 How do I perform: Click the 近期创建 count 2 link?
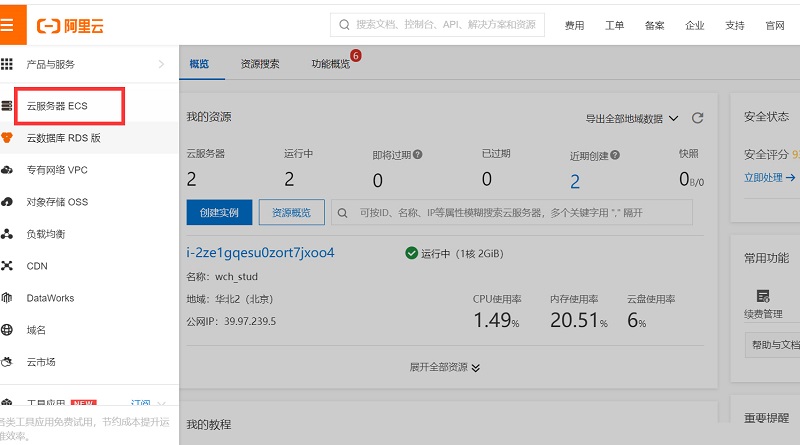point(575,181)
